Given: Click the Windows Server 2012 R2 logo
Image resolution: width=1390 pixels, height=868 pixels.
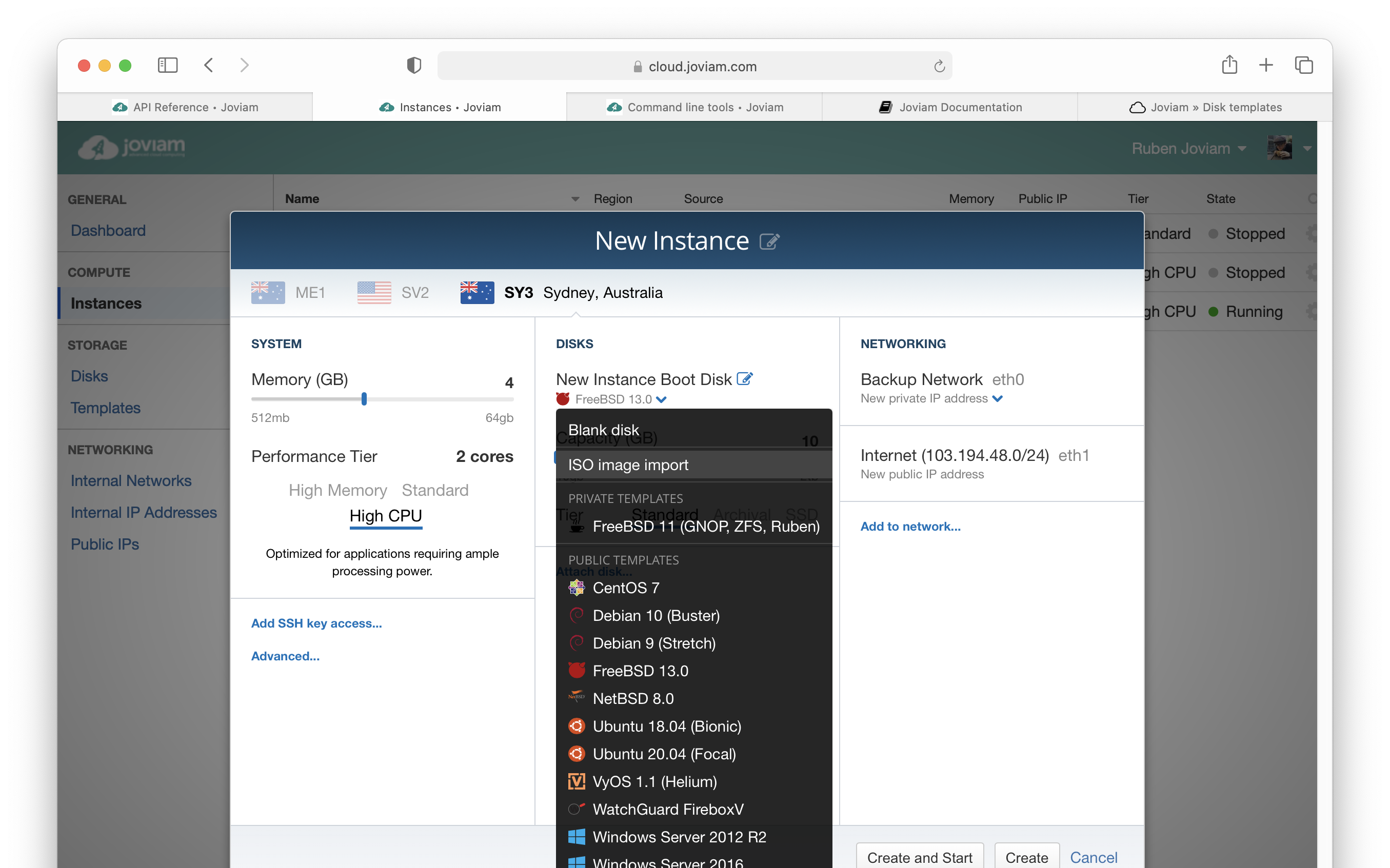Looking at the screenshot, I should pos(577,836).
